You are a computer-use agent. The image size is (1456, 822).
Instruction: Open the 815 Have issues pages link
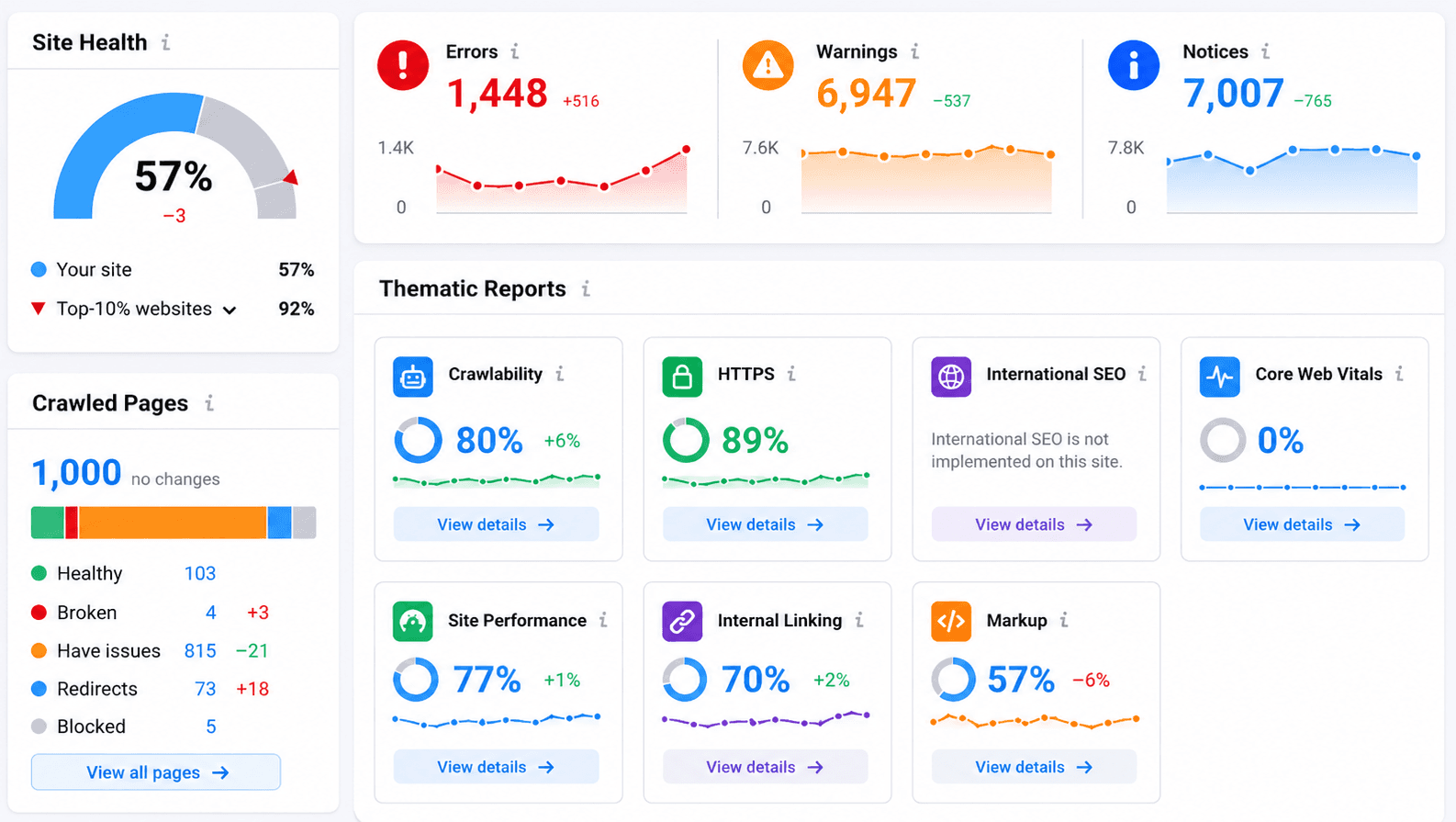(x=200, y=650)
